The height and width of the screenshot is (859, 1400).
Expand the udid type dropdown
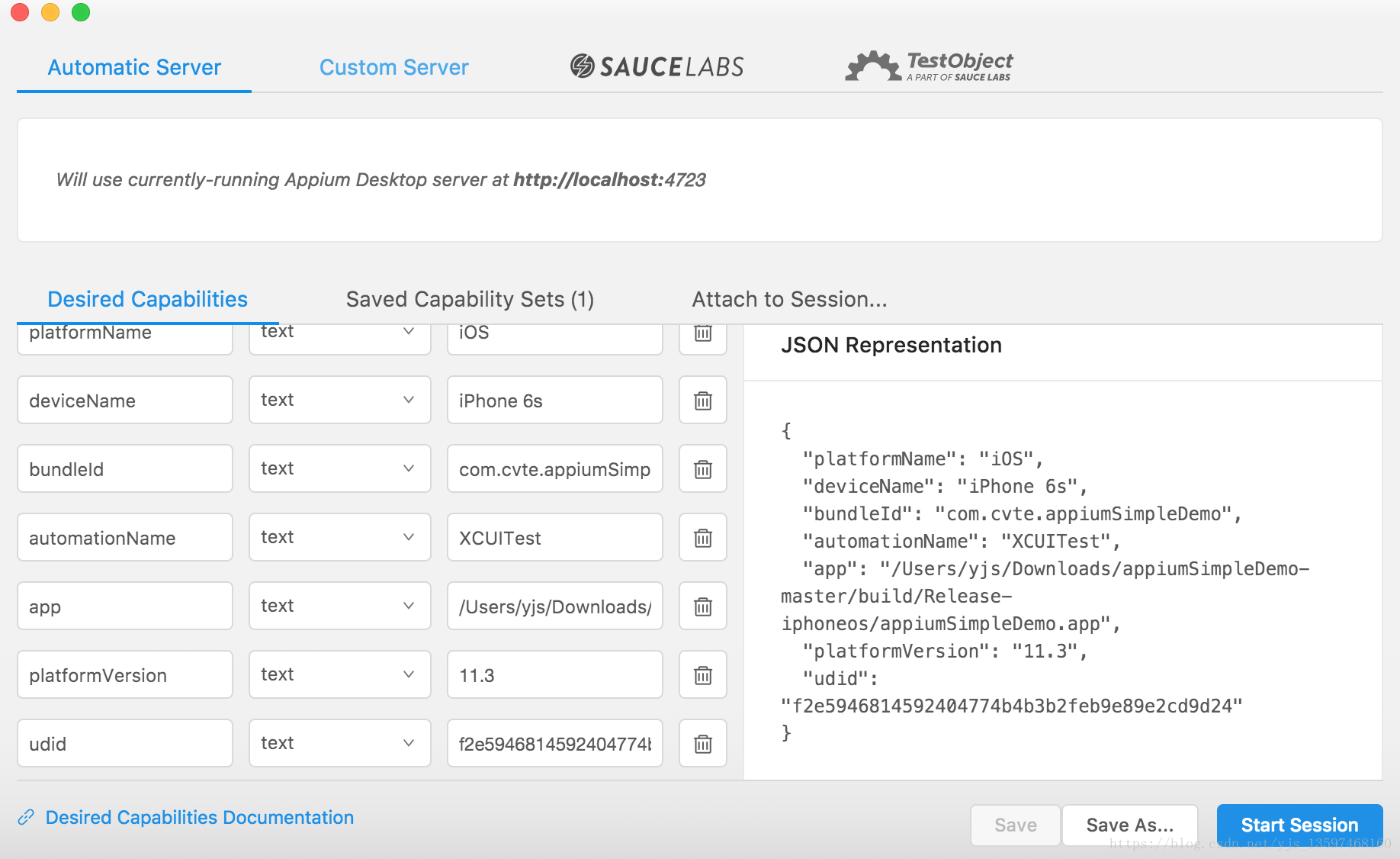click(x=339, y=743)
